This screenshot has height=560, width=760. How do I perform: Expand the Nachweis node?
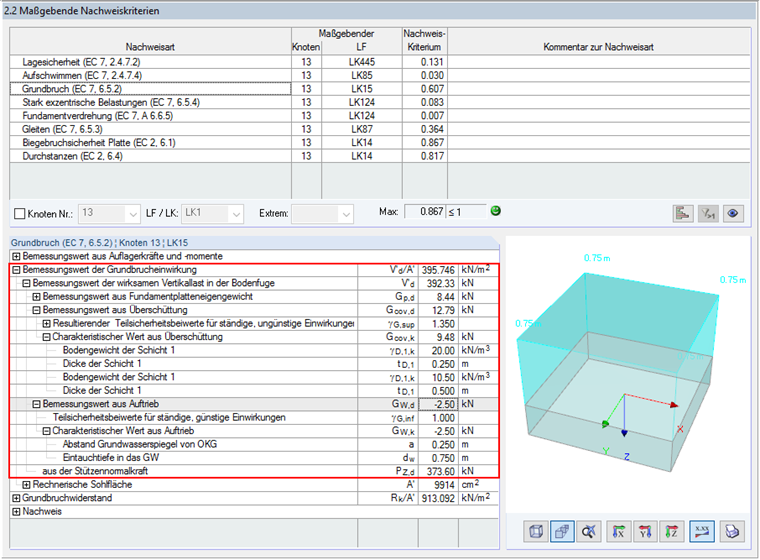tap(16, 512)
